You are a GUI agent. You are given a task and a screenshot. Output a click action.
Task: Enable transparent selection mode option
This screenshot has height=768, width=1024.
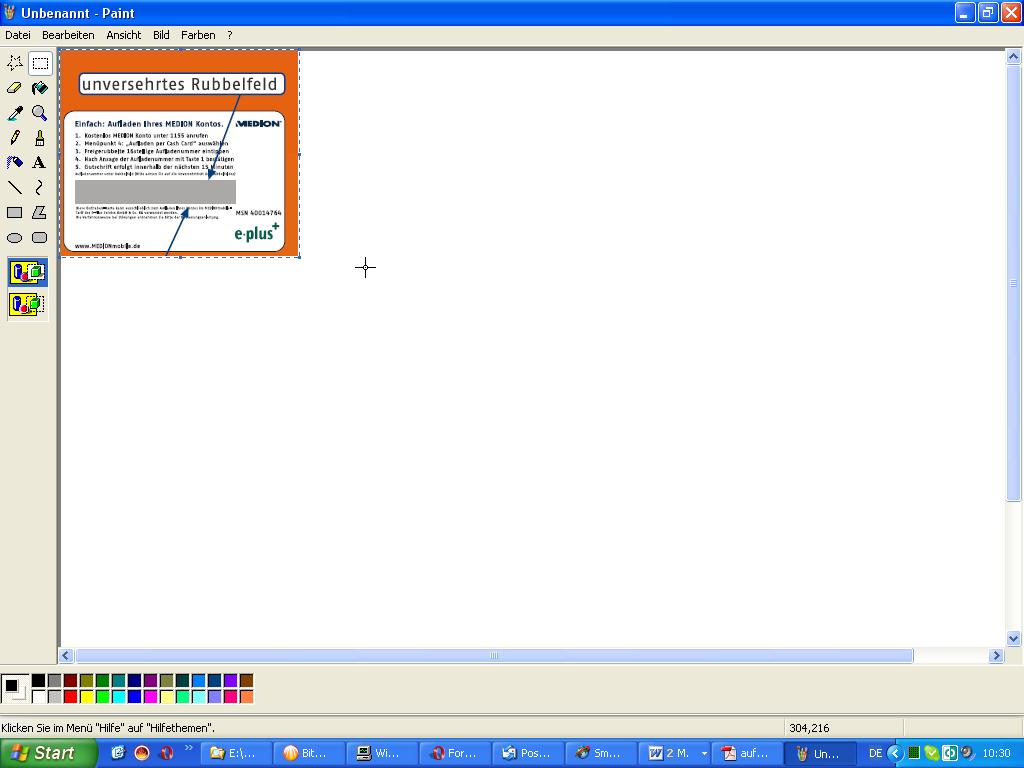click(27, 304)
